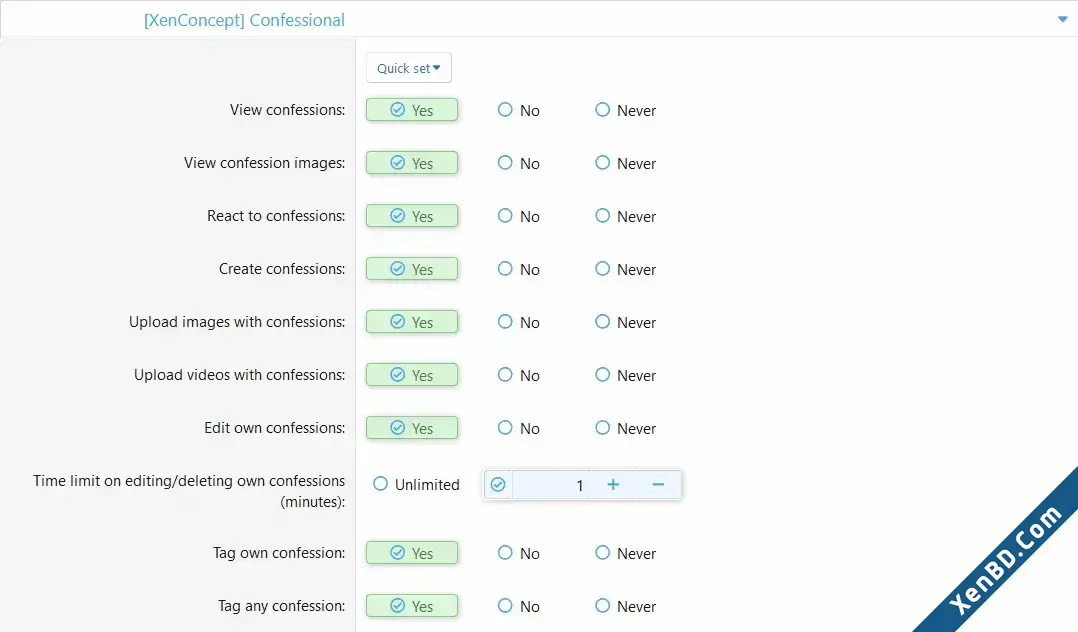Screen dimensions: 1078x632
Task: Select Yes for View confessions
Action: click(412, 110)
